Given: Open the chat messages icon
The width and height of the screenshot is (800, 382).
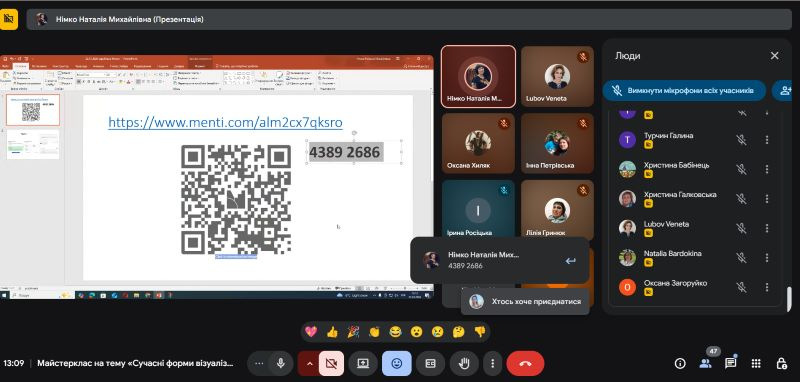Looking at the screenshot, I should coord(731,363).
